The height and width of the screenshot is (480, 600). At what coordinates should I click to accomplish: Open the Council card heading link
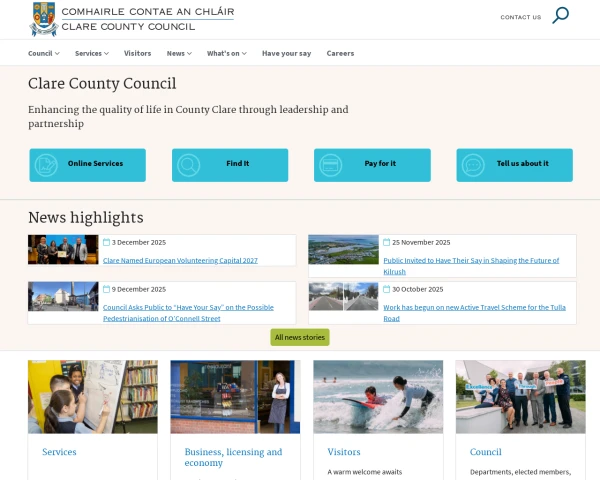click(x=486, y=452)
